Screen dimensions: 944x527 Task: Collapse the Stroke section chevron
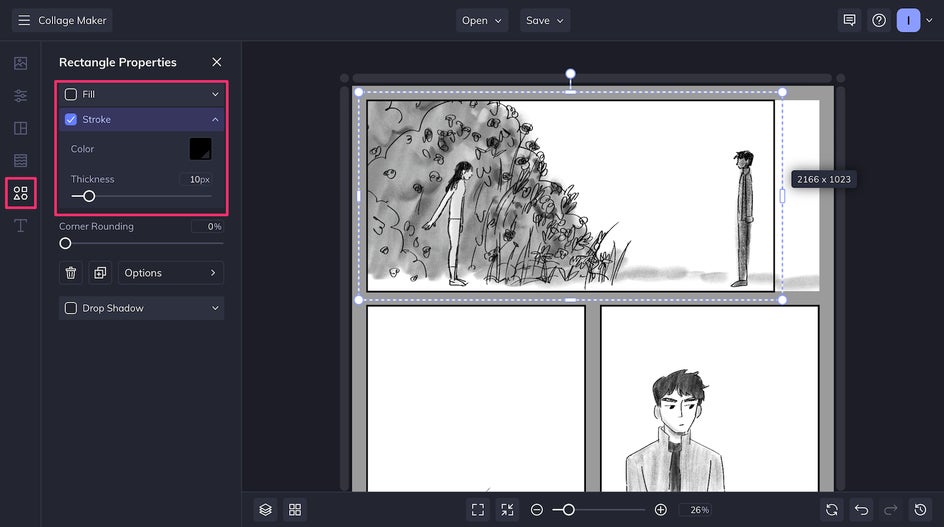[215, 119]
